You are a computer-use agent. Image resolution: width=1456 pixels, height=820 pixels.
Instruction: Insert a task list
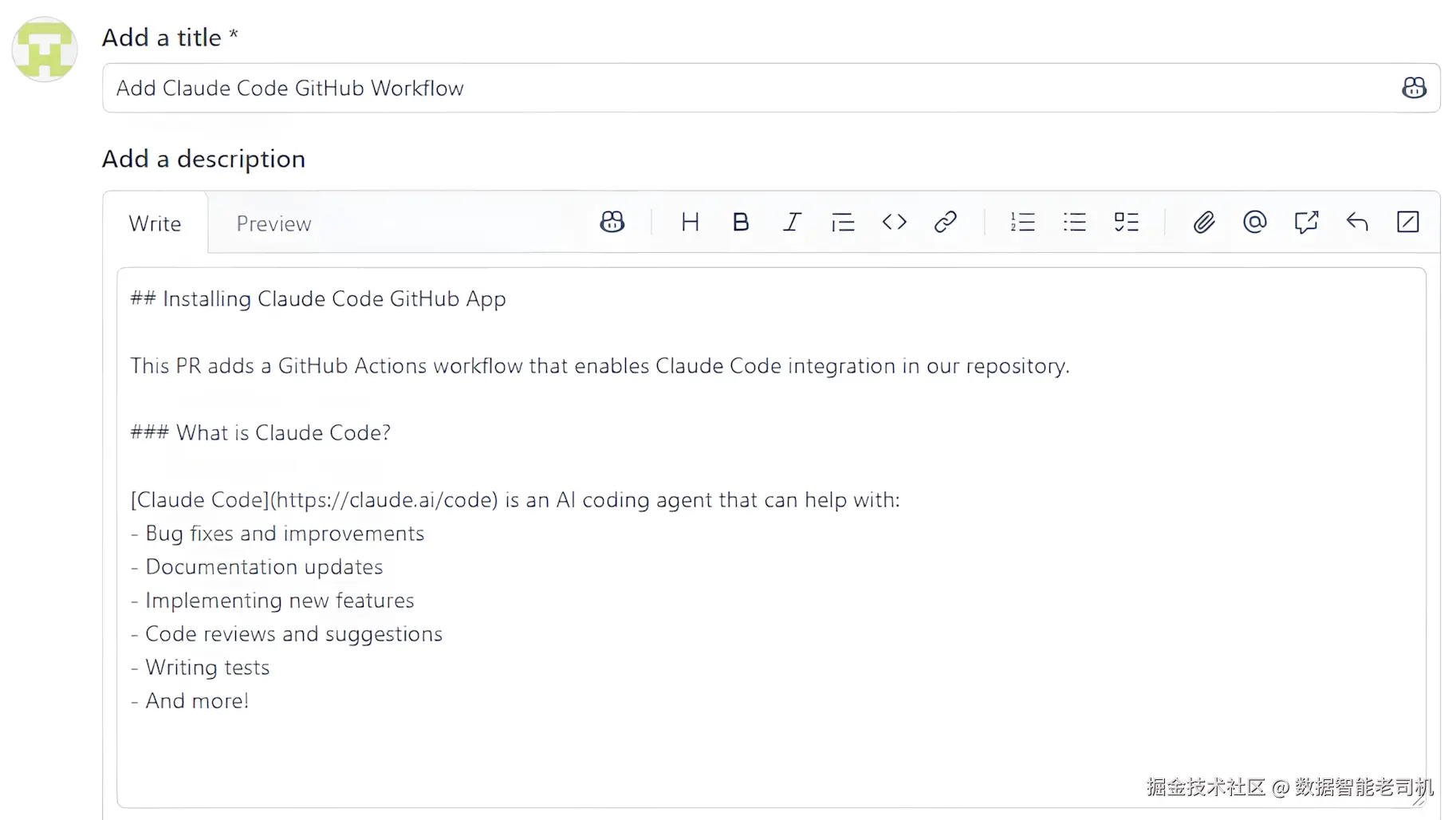pyautogui.click(x=1126, y=222)
